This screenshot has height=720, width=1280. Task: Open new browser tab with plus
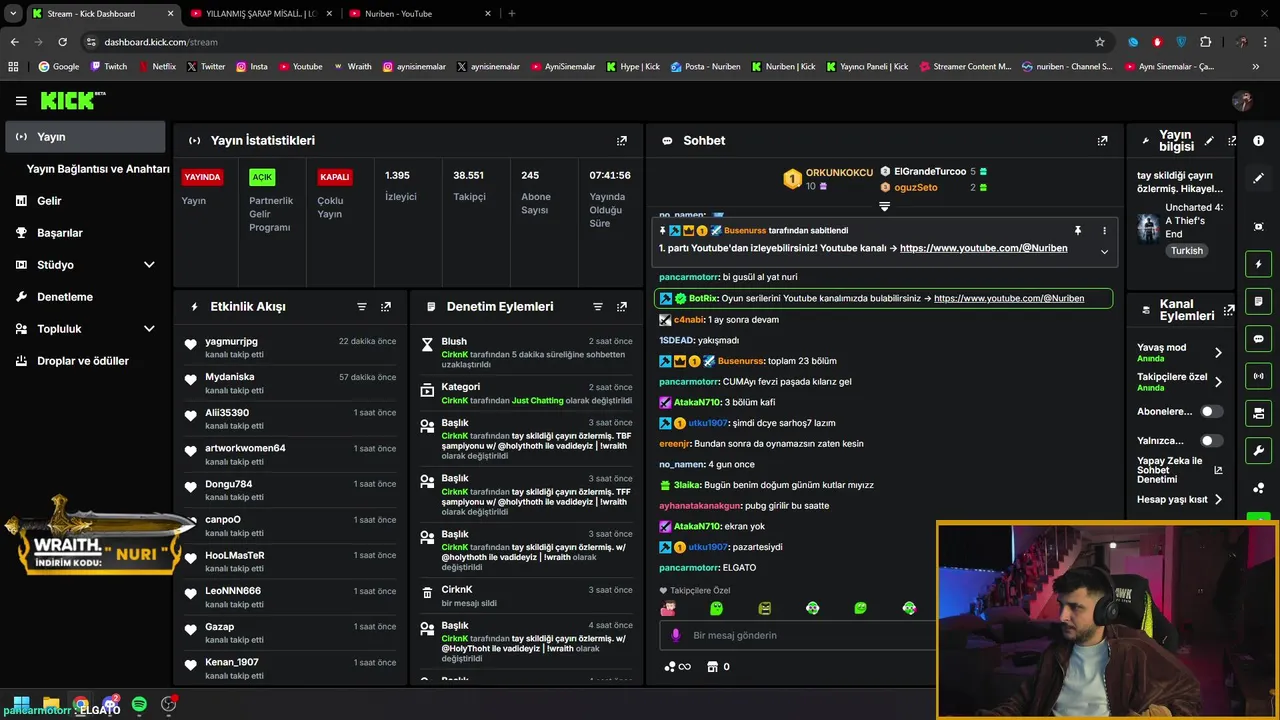[512, 14]
